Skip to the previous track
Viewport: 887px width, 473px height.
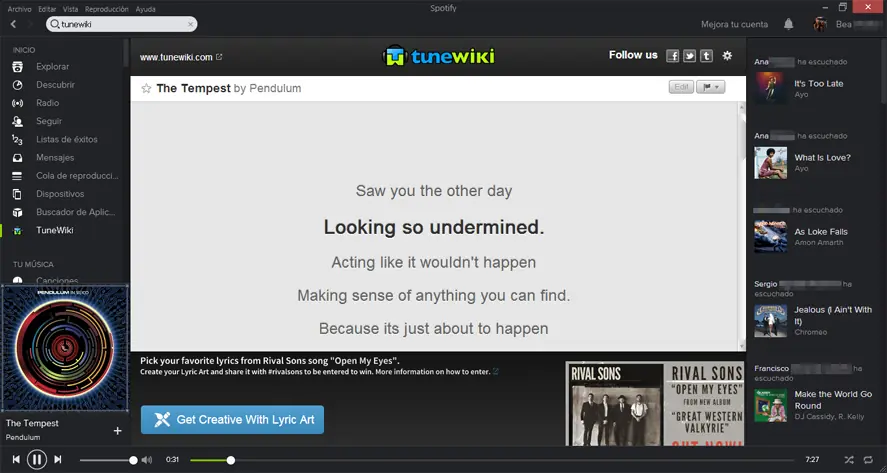coord(16,459)
